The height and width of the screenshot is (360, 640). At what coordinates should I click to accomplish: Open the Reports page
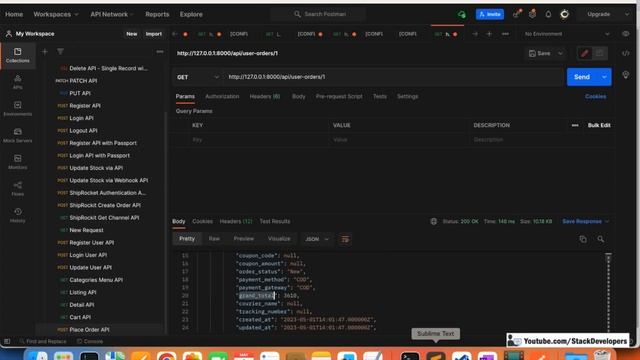click(157, 14)
